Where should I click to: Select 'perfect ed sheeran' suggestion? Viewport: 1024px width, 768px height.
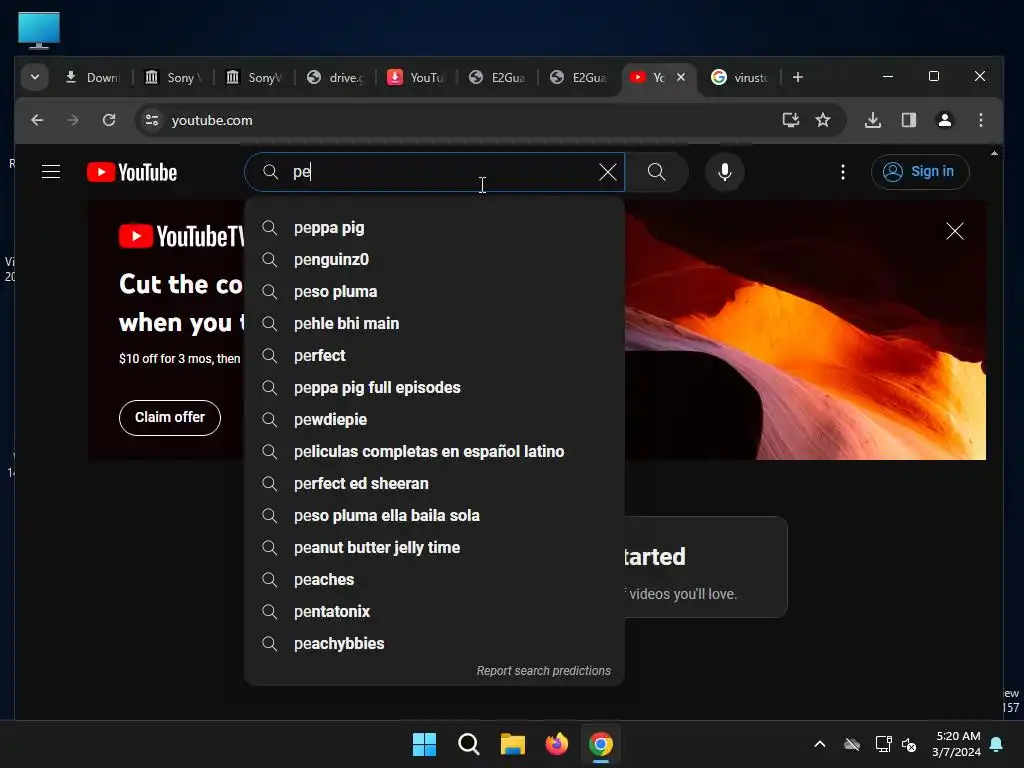pyautogui.click(x=434, y=483)
